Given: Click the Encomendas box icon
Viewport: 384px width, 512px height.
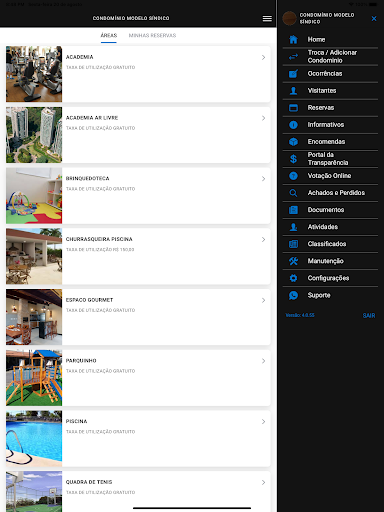Looking at the screenshot, I should (x=293, y=142).
